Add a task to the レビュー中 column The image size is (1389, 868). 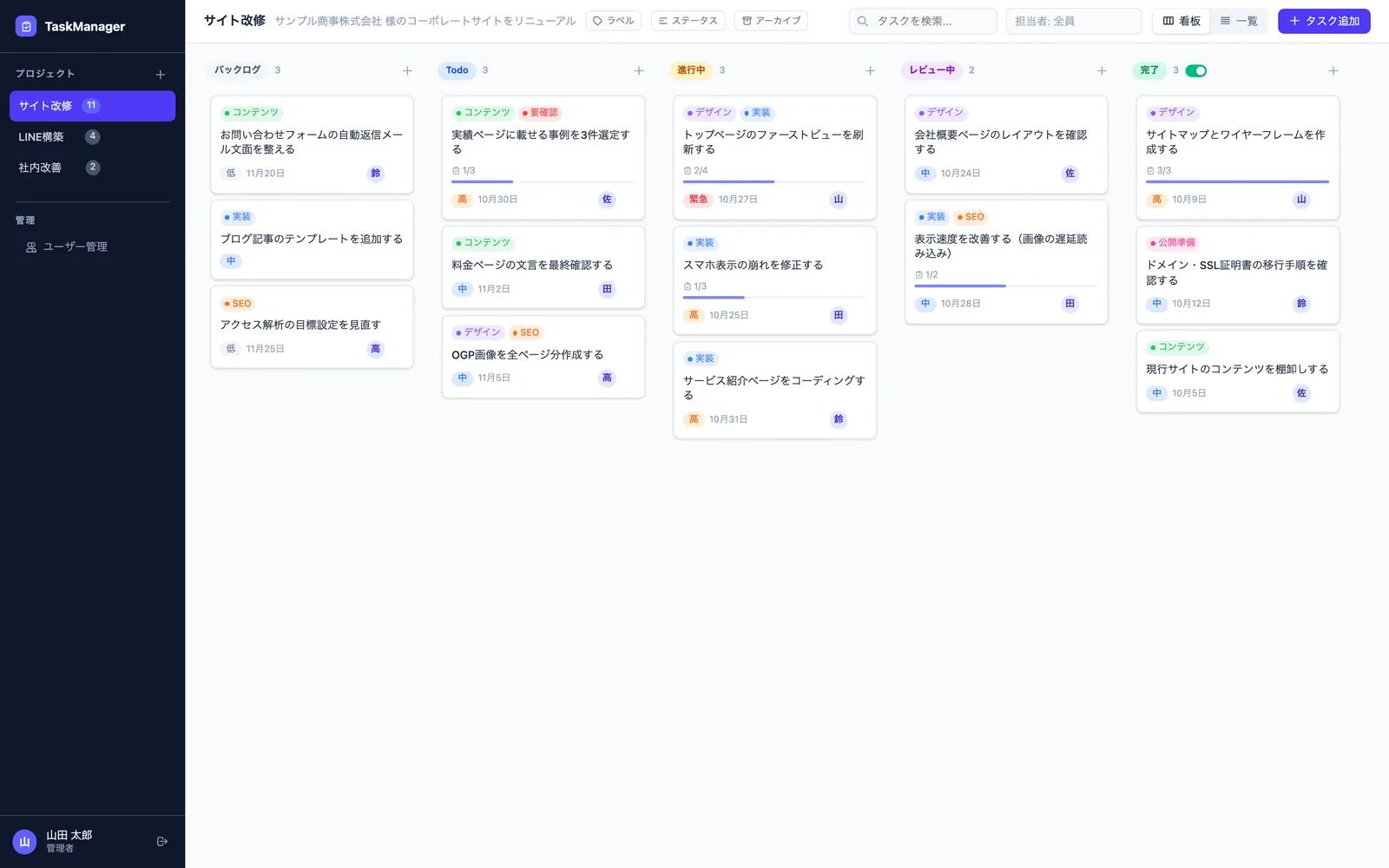click(1102, 70)
